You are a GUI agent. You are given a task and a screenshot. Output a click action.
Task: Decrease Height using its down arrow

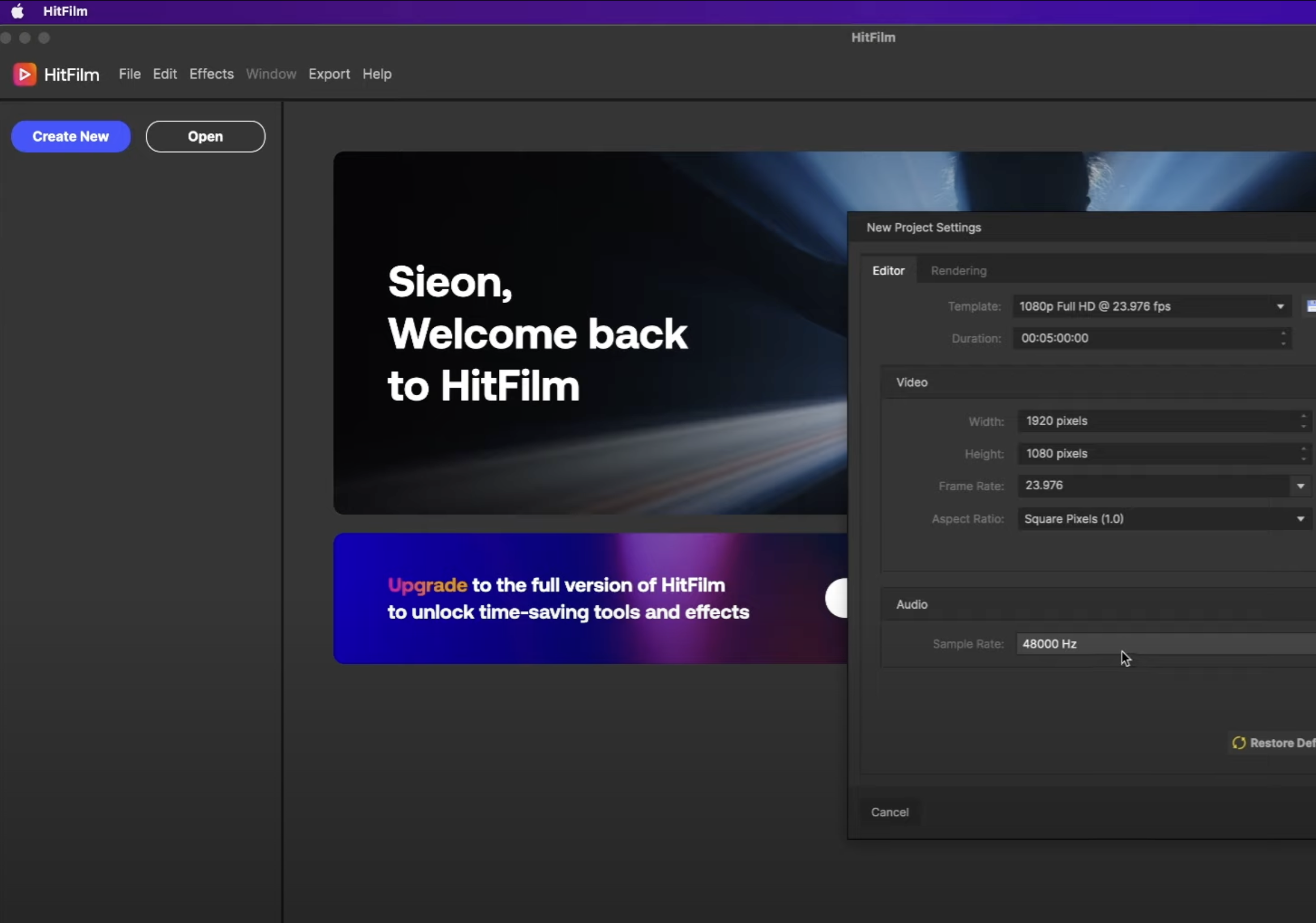coord(1304,459)
